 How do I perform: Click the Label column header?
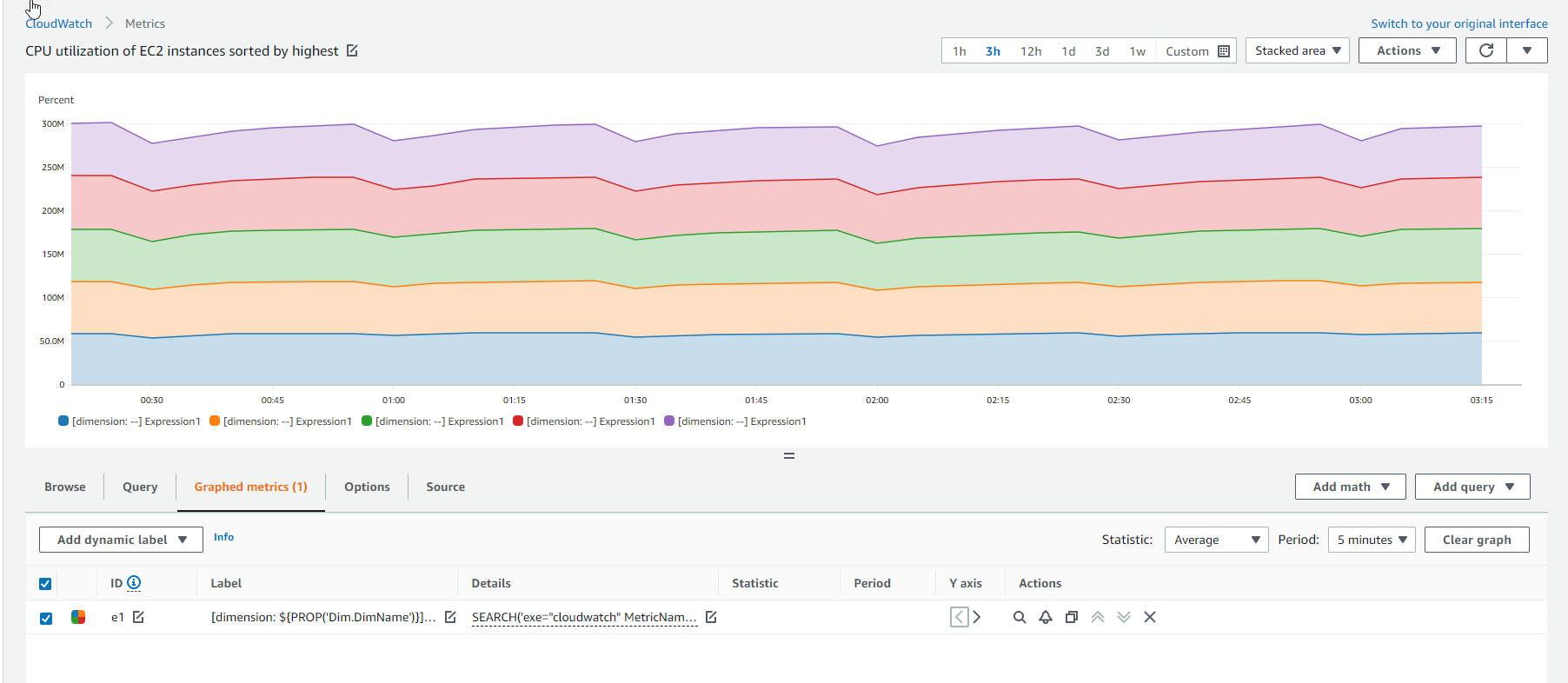226,583
